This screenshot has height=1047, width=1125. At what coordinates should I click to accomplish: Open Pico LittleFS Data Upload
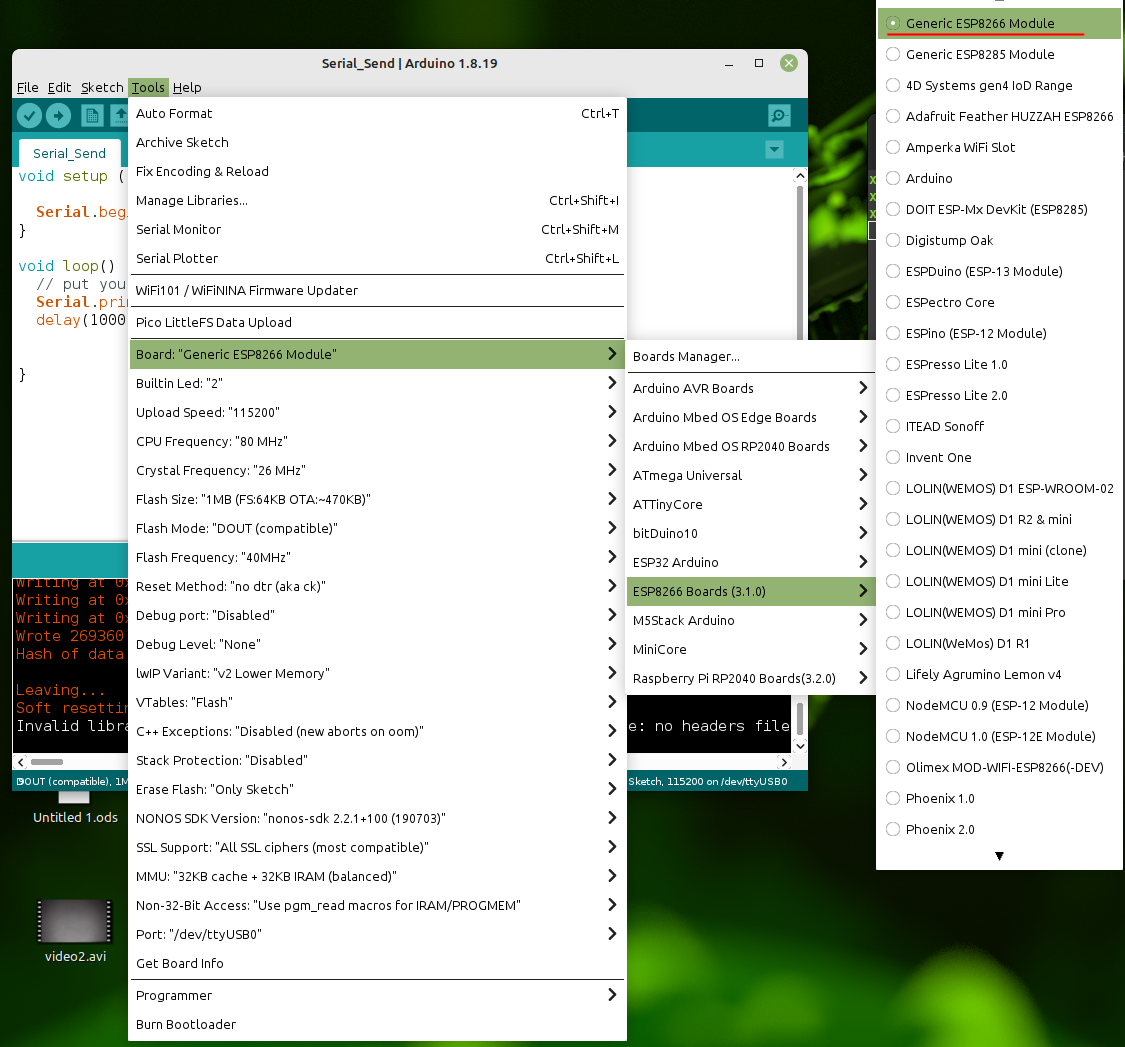pyautogui.click(x=377, y=322)
